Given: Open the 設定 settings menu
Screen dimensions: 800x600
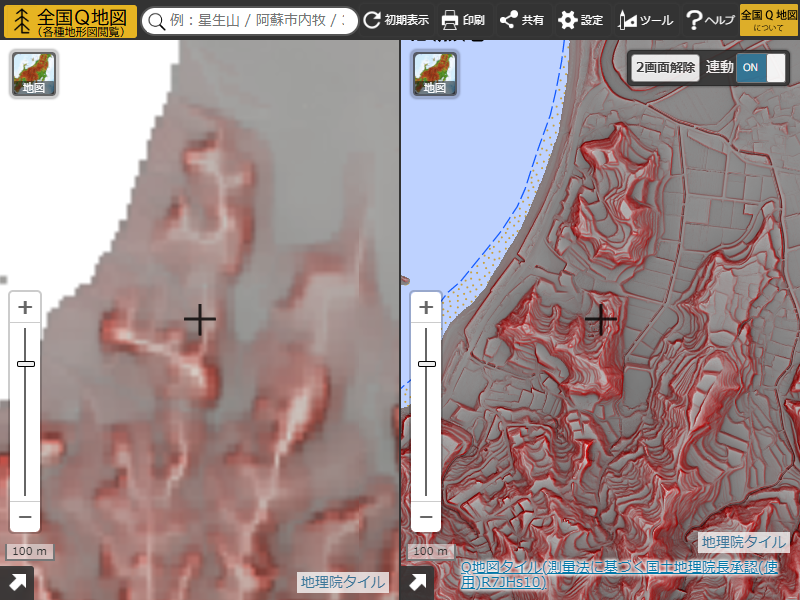Looking at the screenshot, I should [581, 20].
